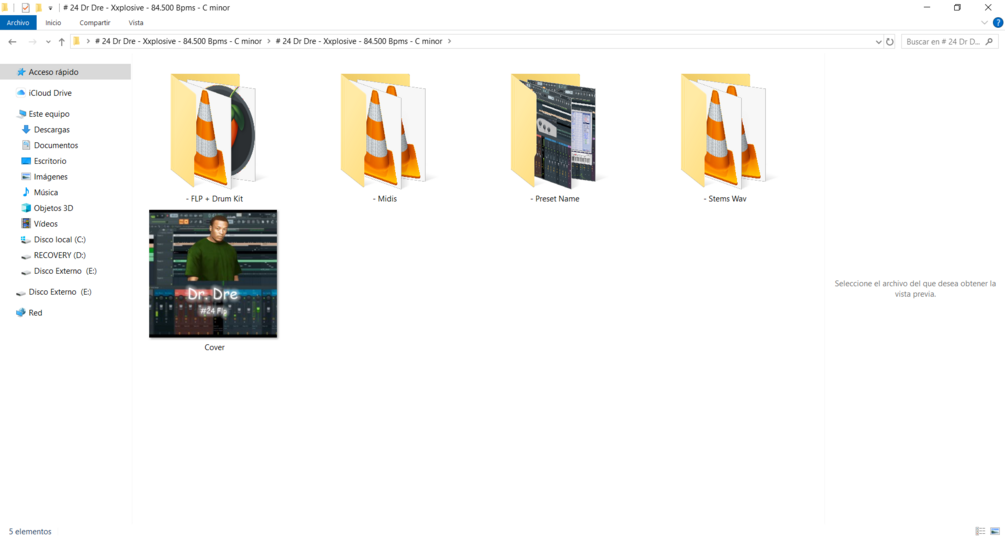
Task: Click the Vídeos film icon
Action: (x=26, y=224)
